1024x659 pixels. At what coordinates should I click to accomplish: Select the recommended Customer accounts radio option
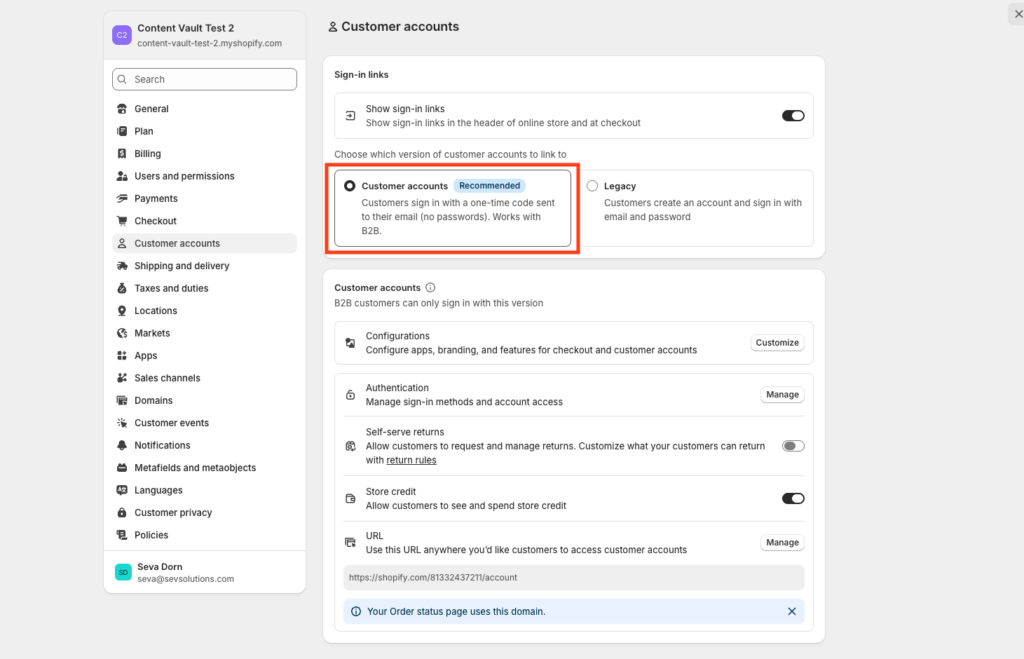coord(349,186)
